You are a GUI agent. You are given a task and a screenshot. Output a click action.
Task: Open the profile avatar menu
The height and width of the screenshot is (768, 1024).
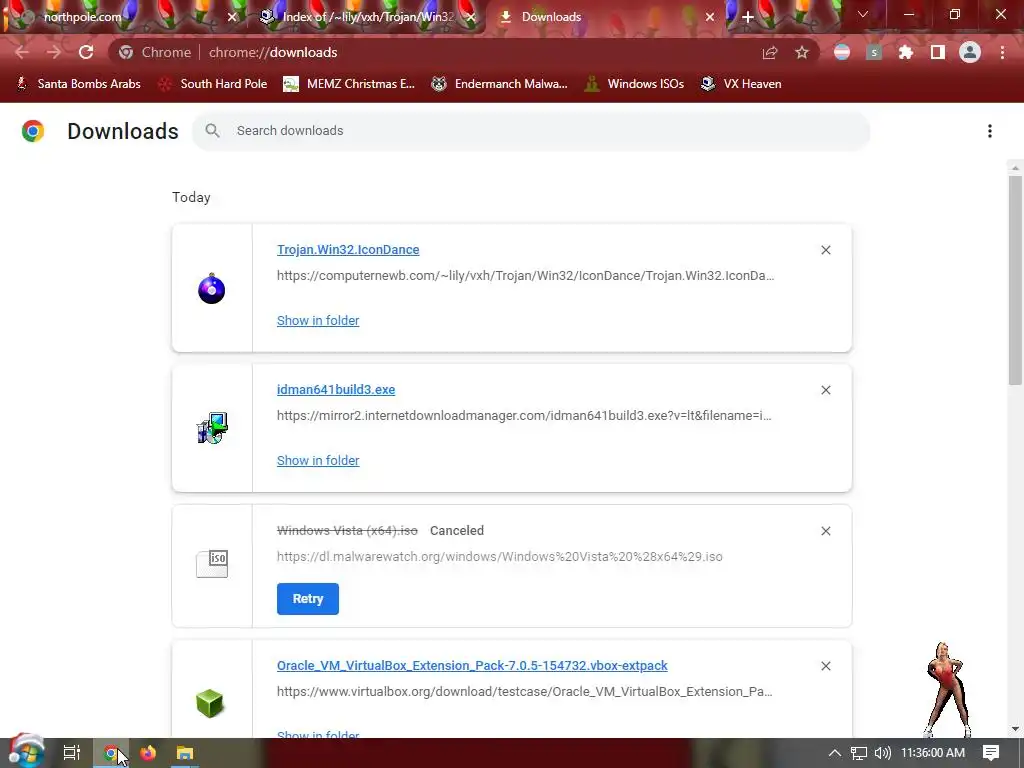click(x=970, y=52)
